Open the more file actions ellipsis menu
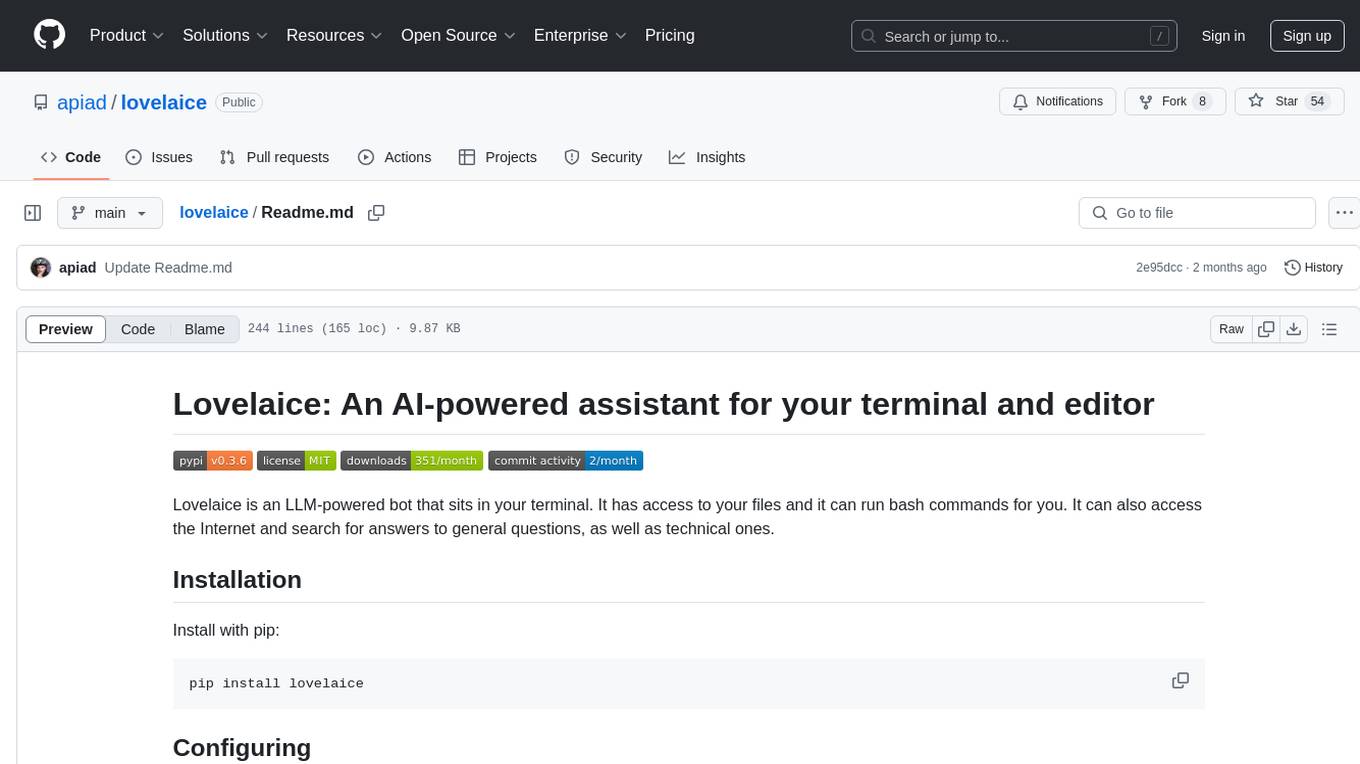 (1344, 213)
